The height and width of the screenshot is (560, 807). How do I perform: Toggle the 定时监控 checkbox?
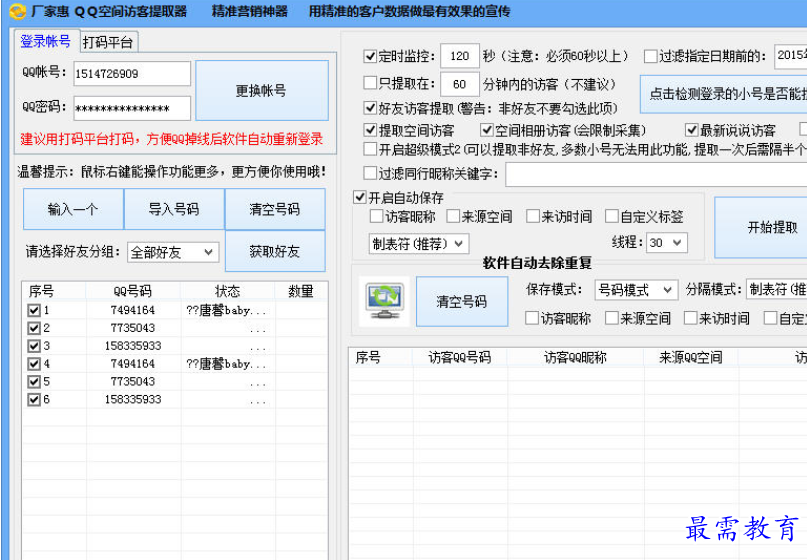(370, 56)
